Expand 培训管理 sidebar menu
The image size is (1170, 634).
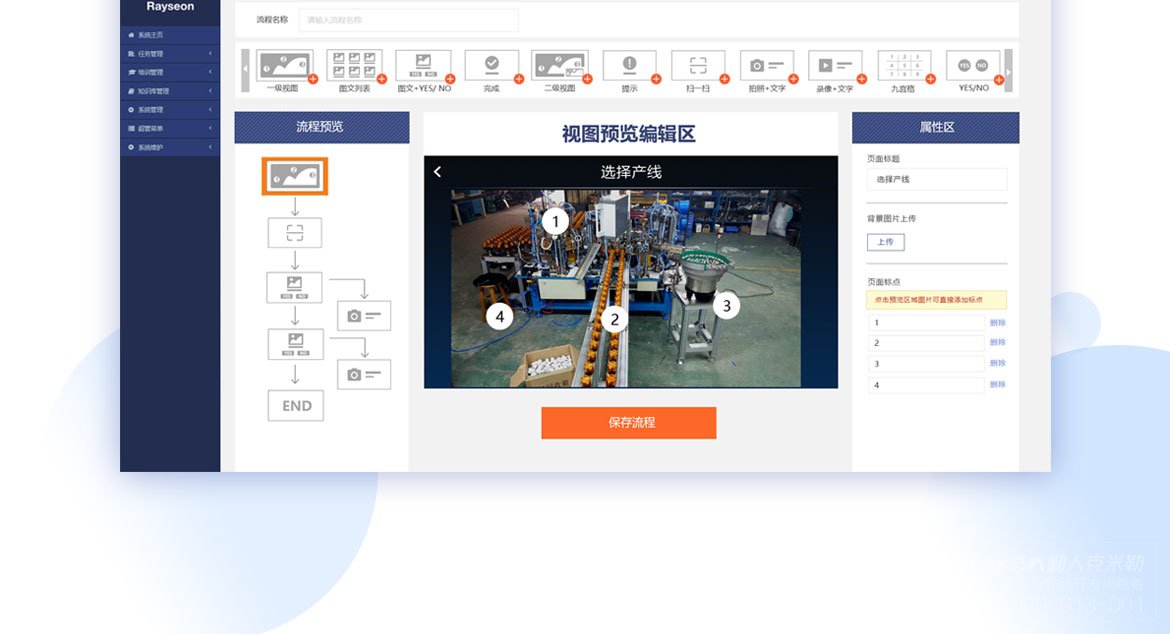[x=170, y=72]
